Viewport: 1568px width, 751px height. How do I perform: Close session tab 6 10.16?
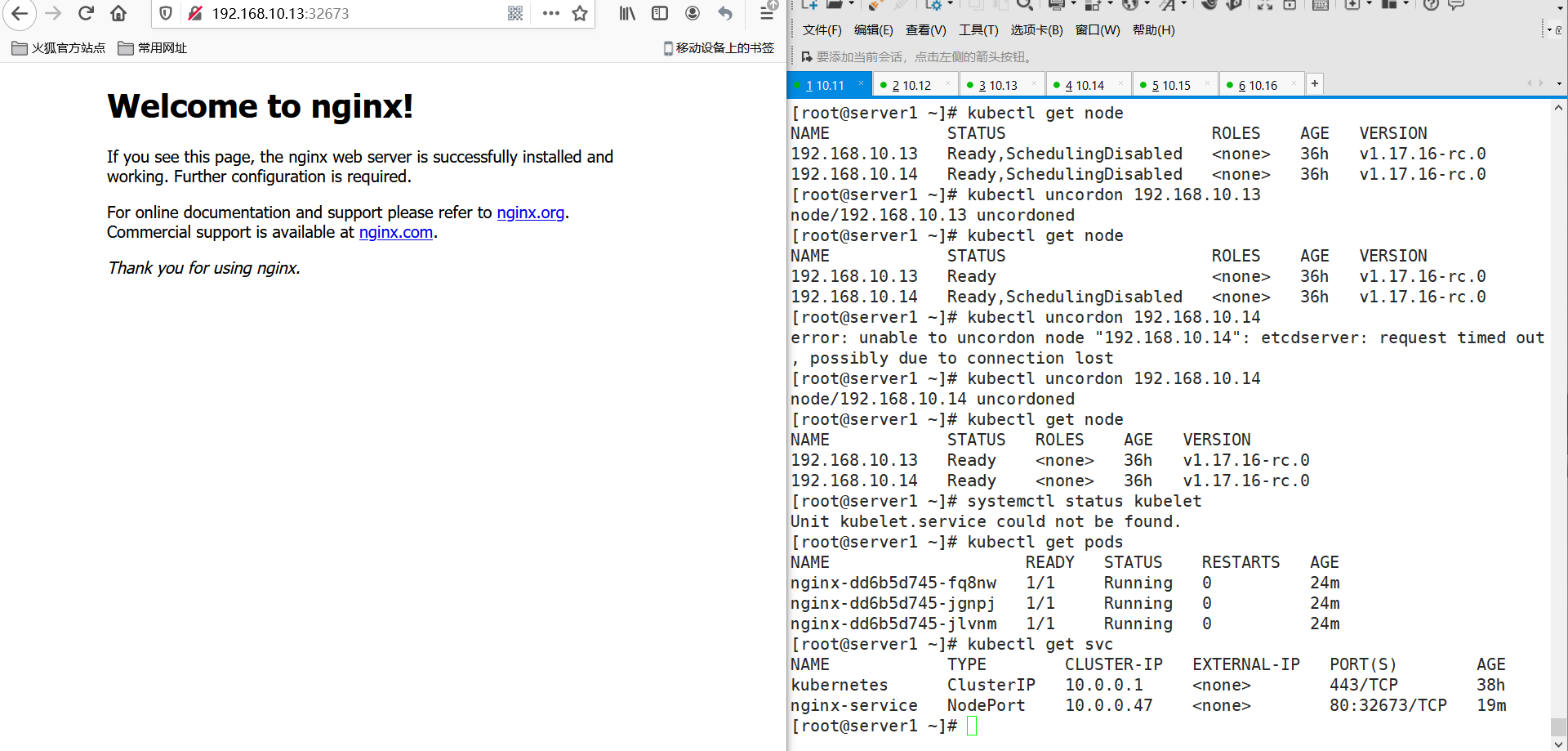click(x=1294, y=83)
